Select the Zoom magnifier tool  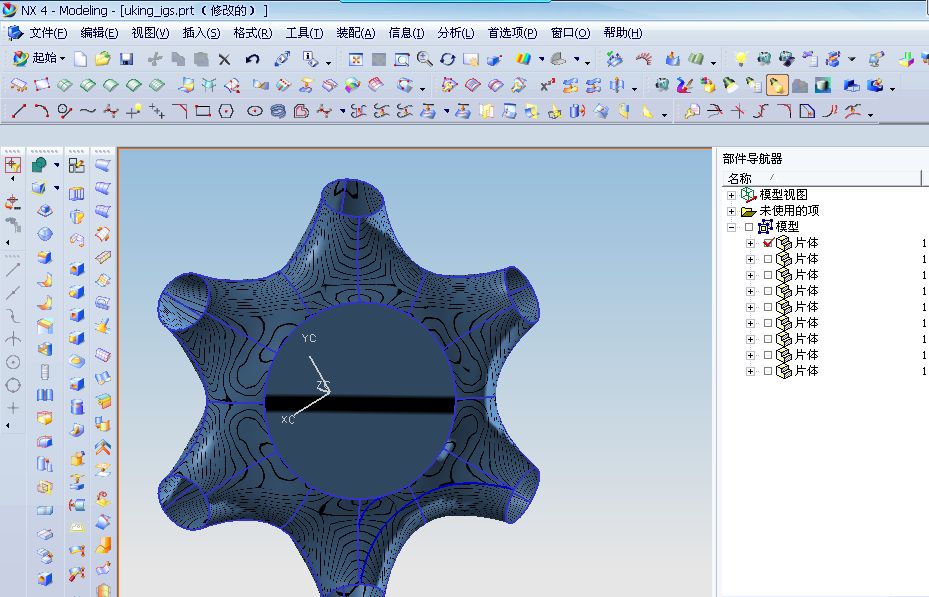tap(424, 59)
